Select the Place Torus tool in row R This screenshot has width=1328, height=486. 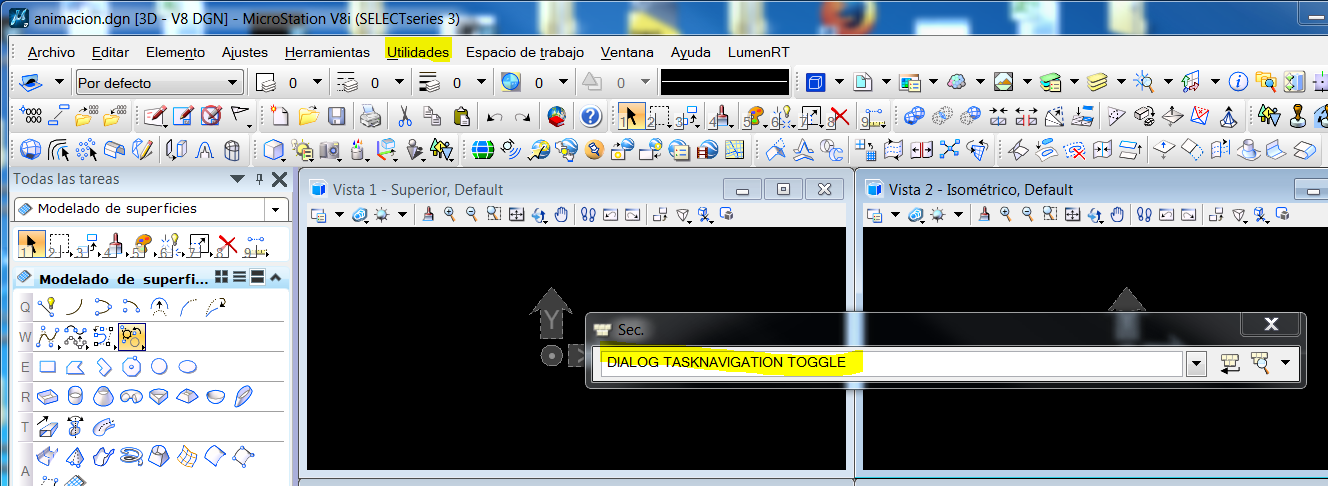(131, 397)
